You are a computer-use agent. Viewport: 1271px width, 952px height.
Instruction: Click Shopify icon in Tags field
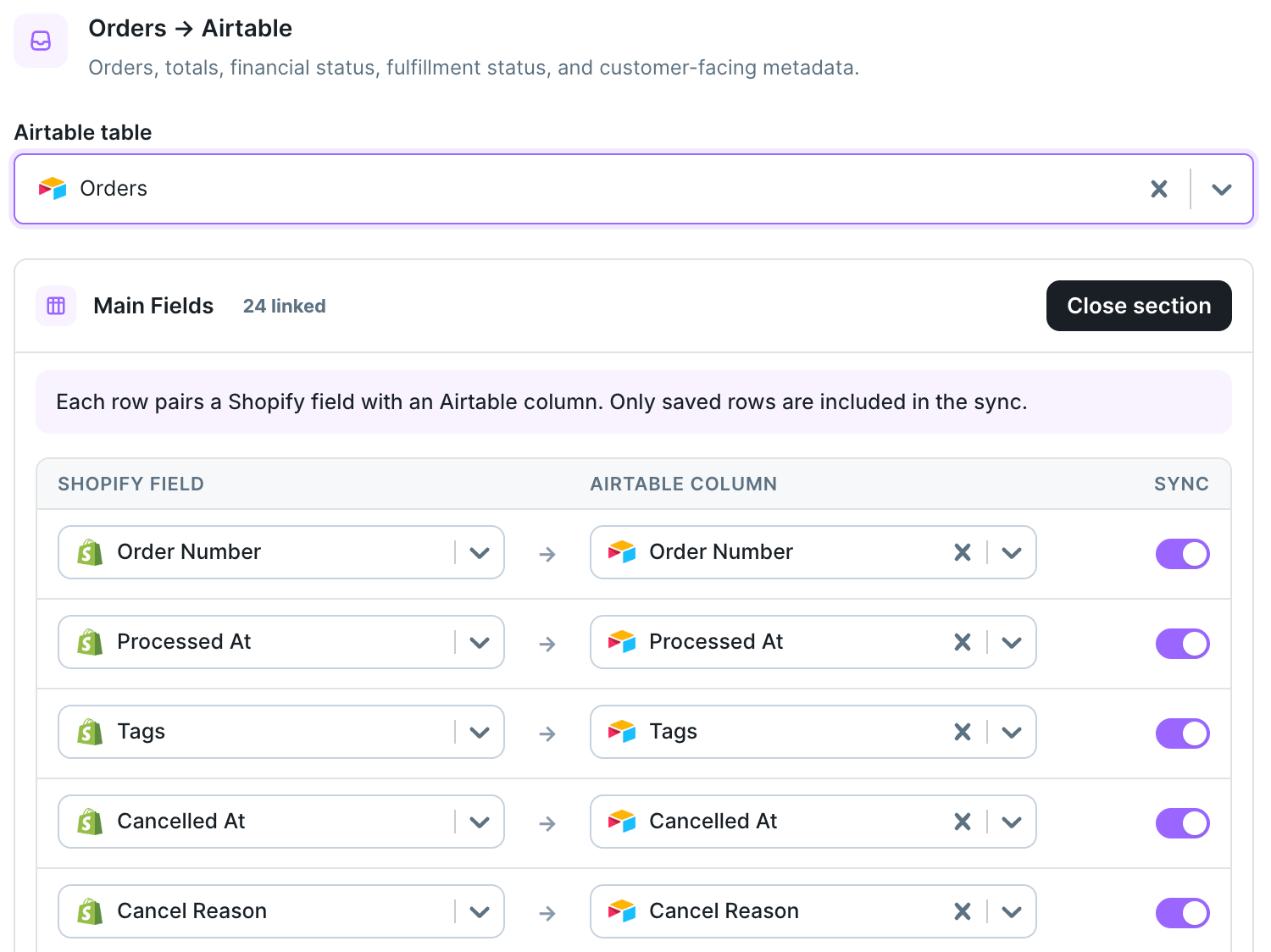90,732
